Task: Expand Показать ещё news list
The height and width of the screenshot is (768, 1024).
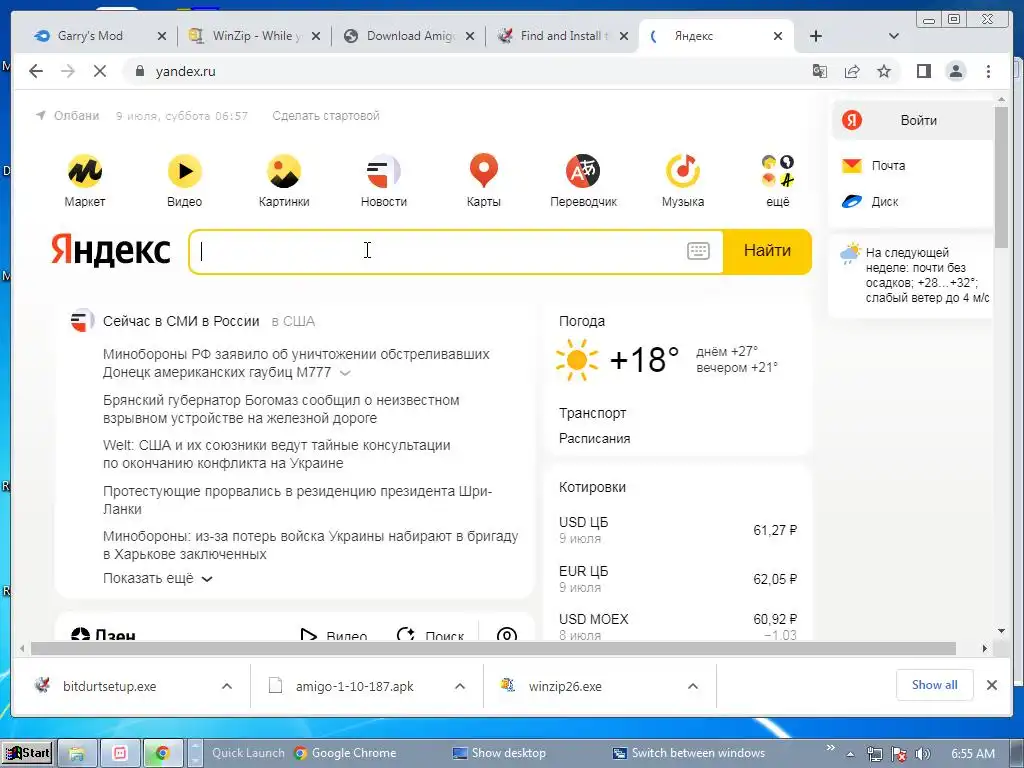Action: click(x=158, y=579)
